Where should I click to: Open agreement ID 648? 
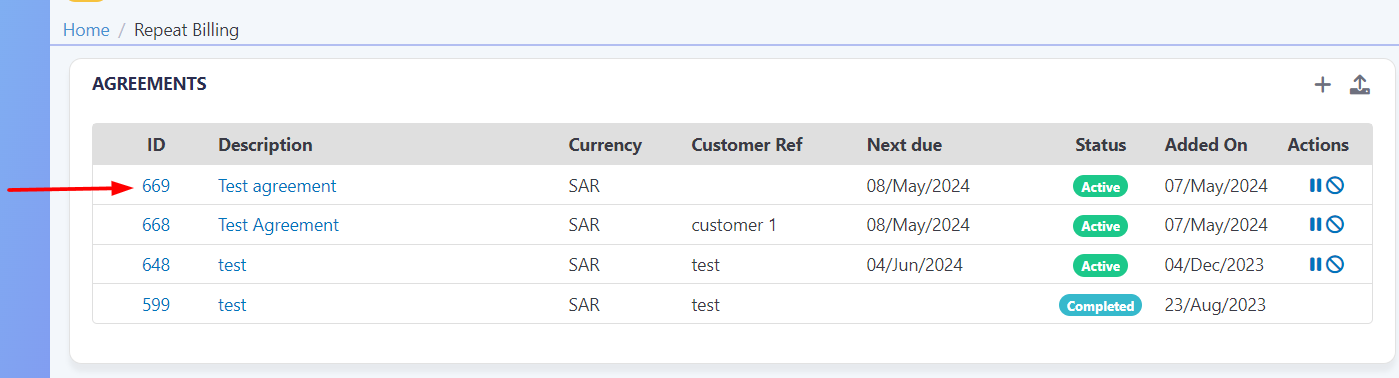coord(156,266)
